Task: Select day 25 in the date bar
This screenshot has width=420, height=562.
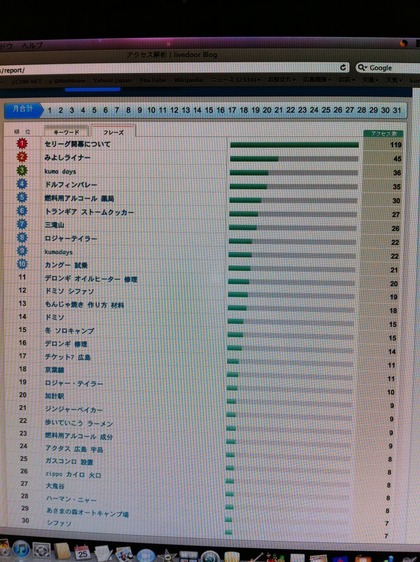Action: 326,110
